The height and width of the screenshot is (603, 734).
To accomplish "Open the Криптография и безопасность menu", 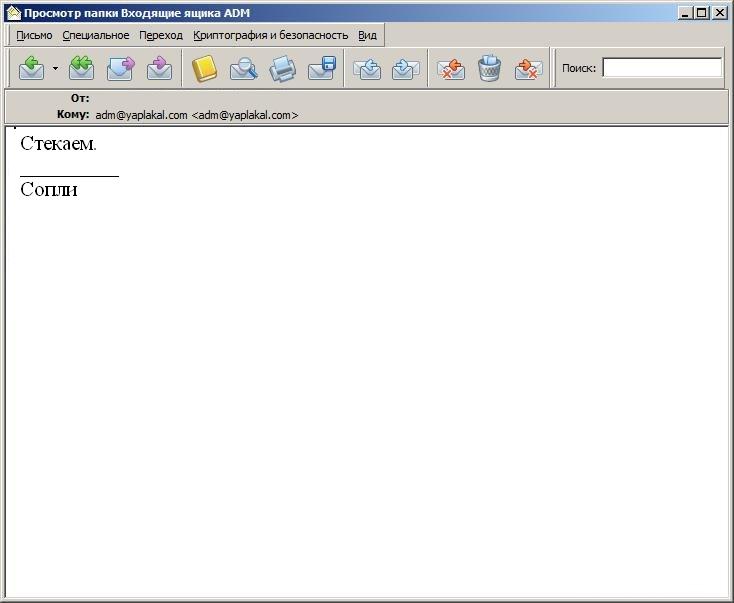I will (271, 35).
